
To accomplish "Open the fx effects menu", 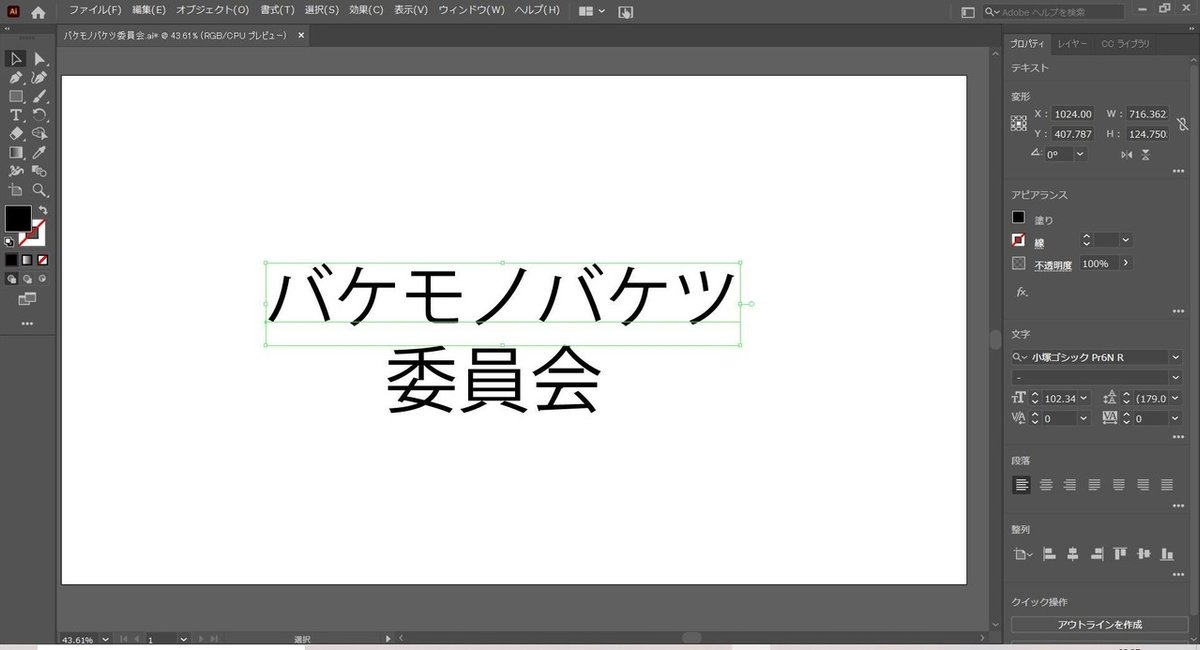I will (1022, 292).
